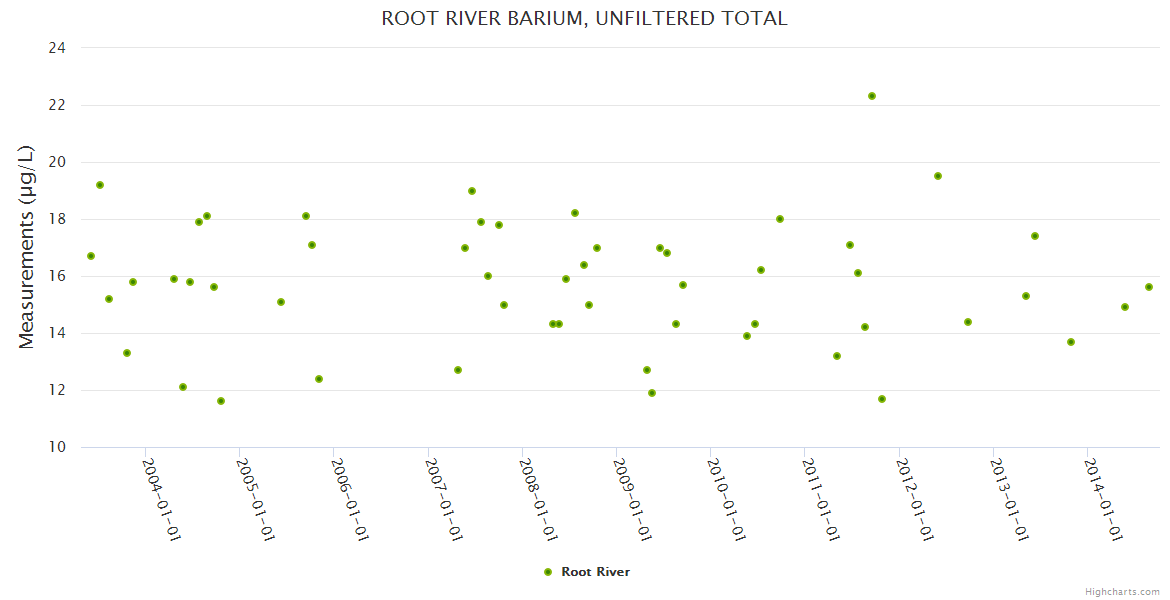
Task: Select the 2009 low point near 11.9
Action: click(x=652, y=393)
